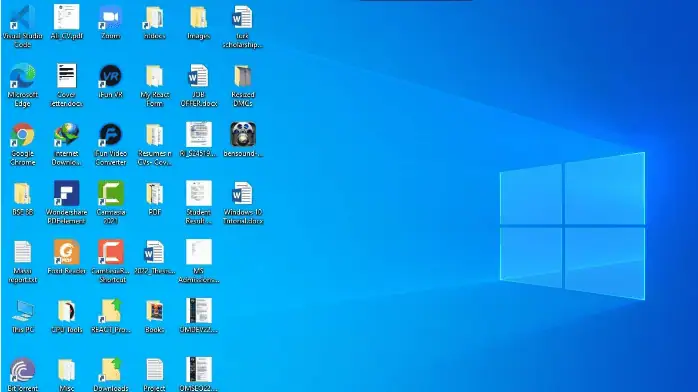
Task: Select the JOB OFFER.docx document
Action: 199,76
